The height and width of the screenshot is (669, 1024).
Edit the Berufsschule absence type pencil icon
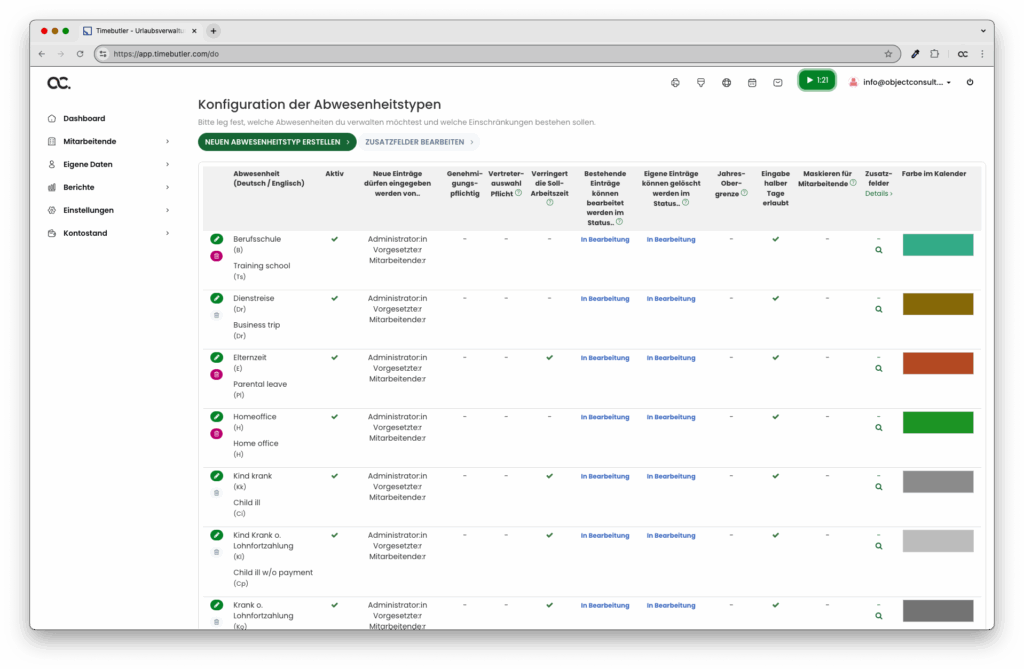(x=216, y=239)
